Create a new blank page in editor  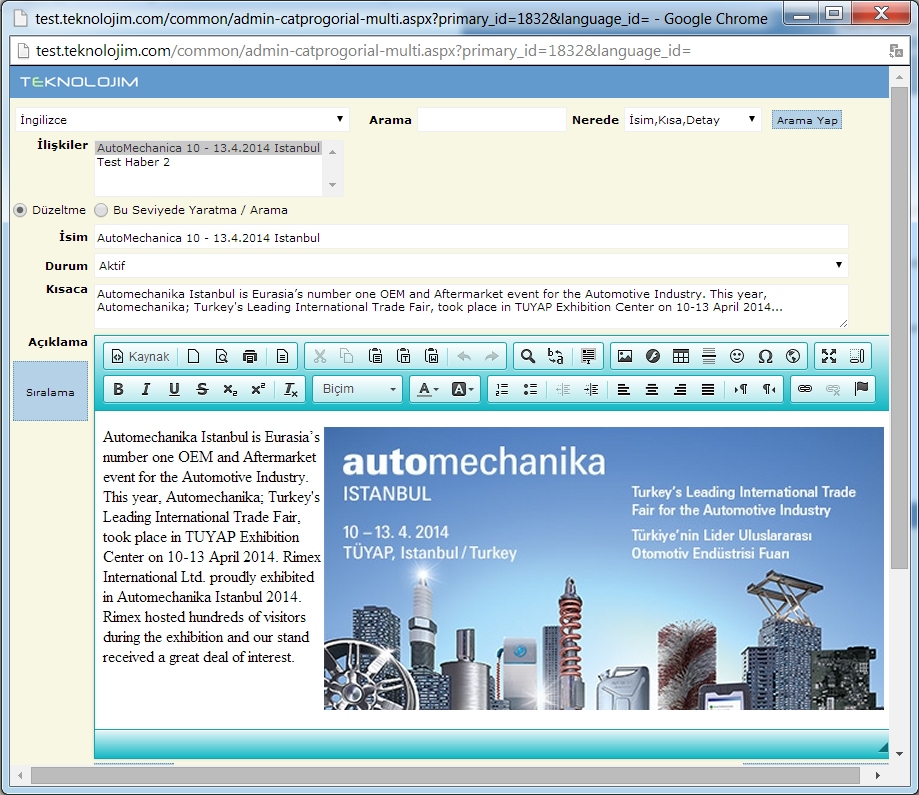[x=193, y=356]
